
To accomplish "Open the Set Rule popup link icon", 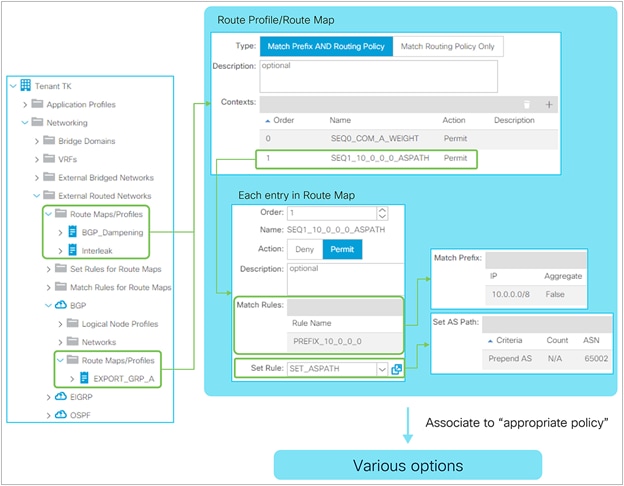I will [x=396, y=369].
